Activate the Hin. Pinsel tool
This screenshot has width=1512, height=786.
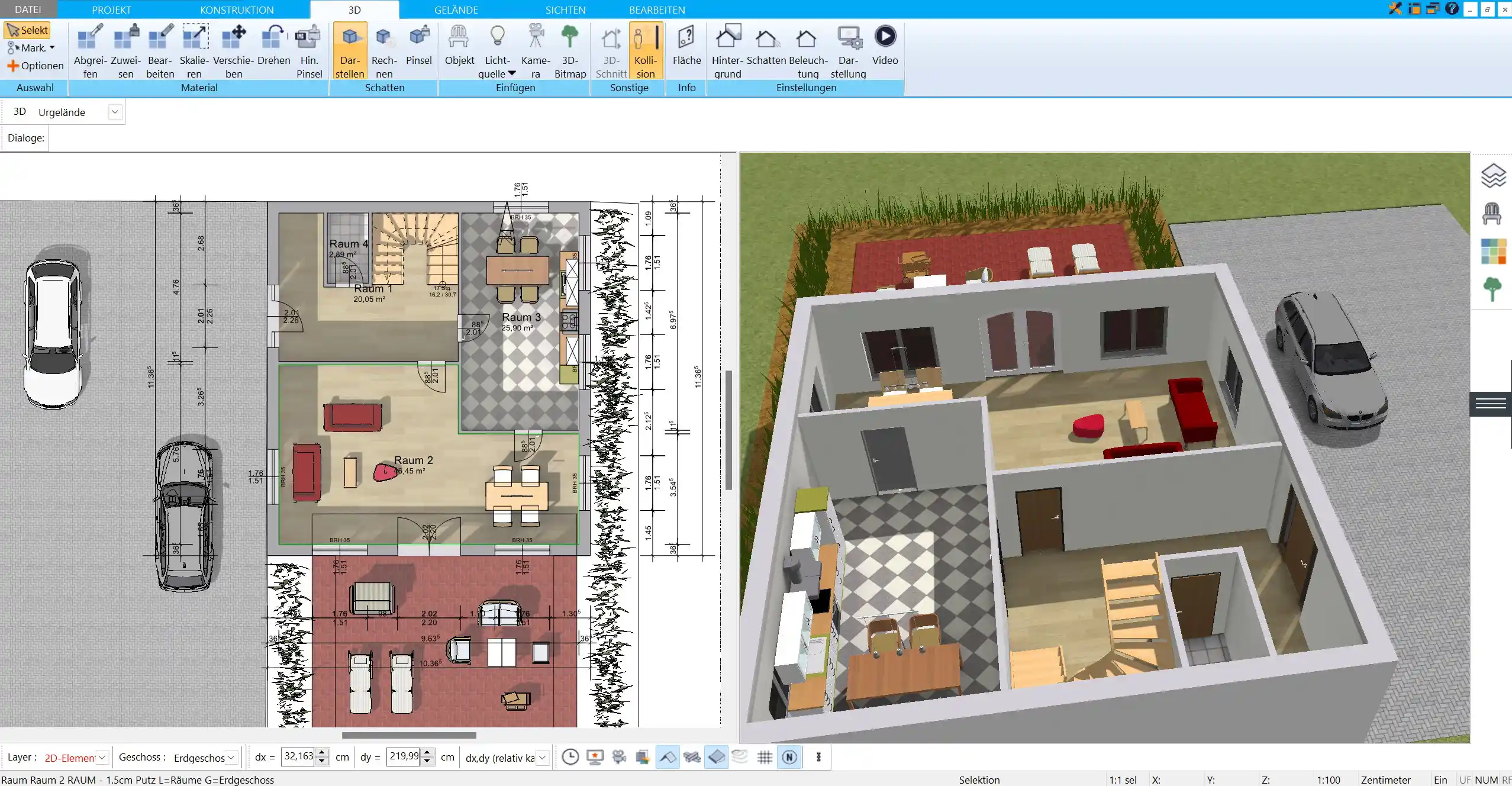tap(309, 51)
